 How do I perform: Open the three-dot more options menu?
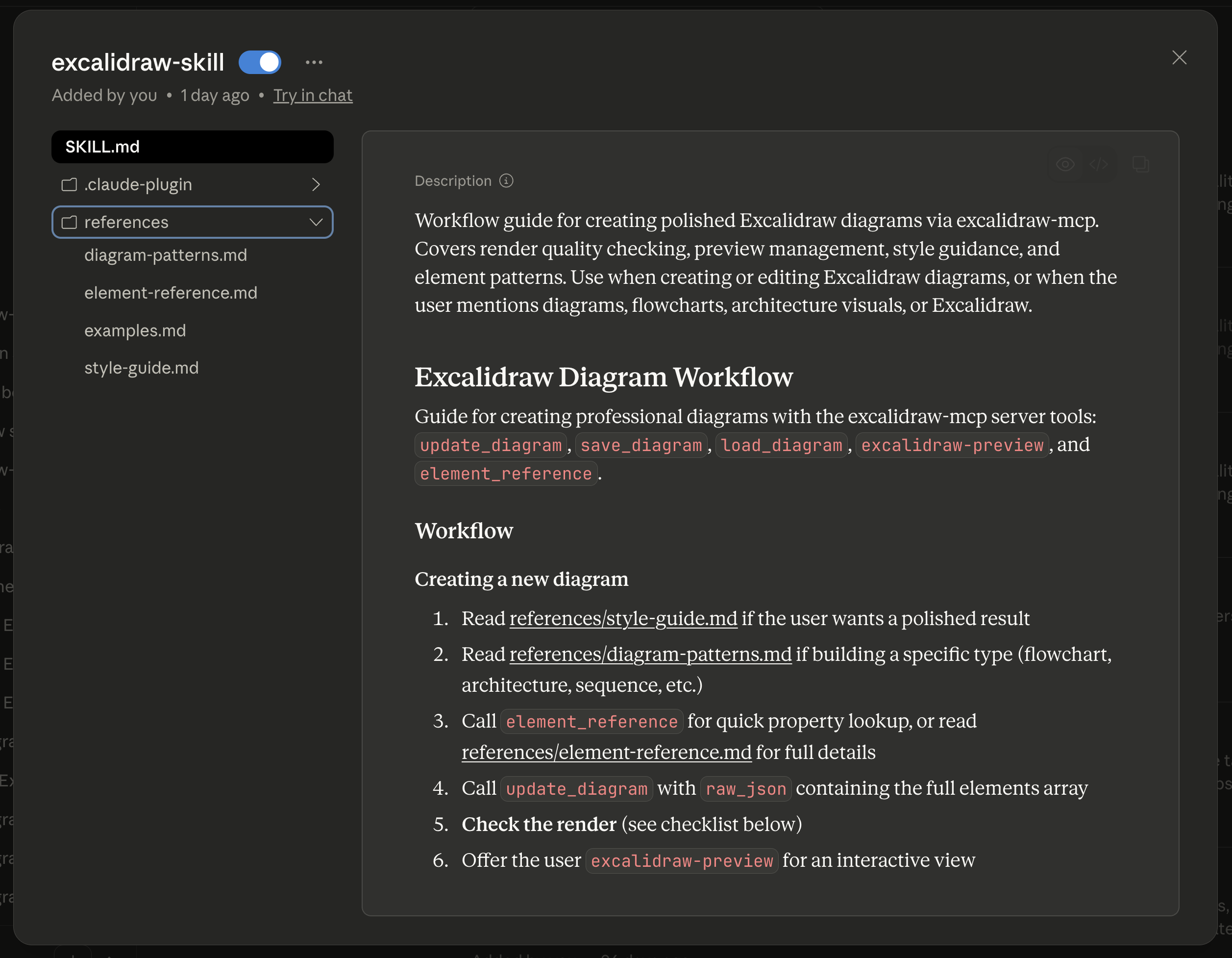tap(314, 63)
